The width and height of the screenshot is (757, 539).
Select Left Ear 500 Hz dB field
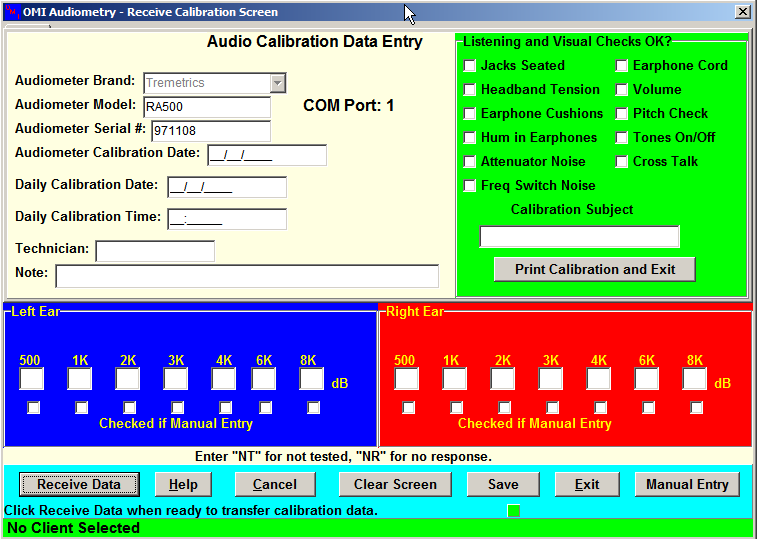coord(32,379)
